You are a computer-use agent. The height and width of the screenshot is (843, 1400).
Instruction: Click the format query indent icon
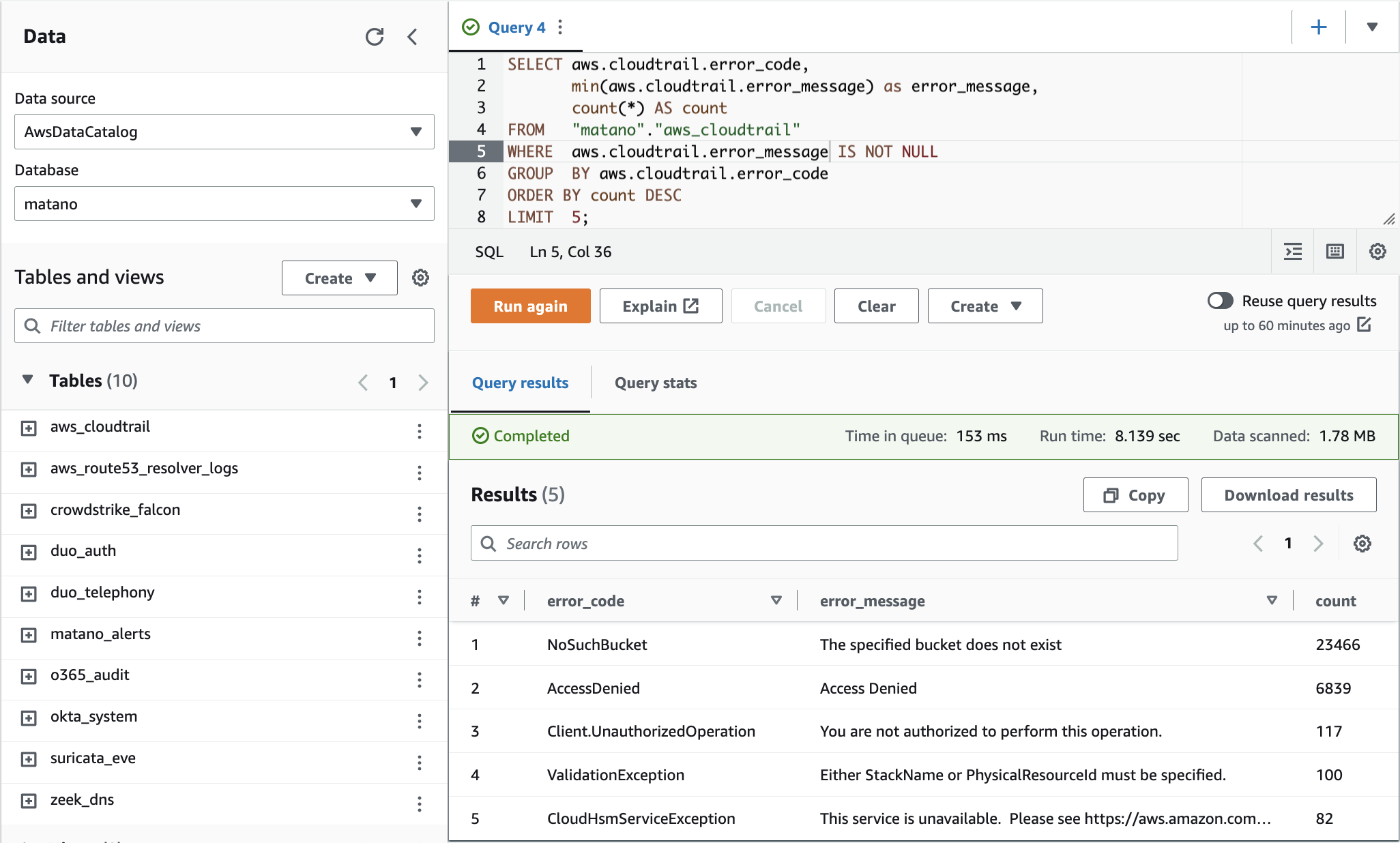click(x=1293, y=252)
